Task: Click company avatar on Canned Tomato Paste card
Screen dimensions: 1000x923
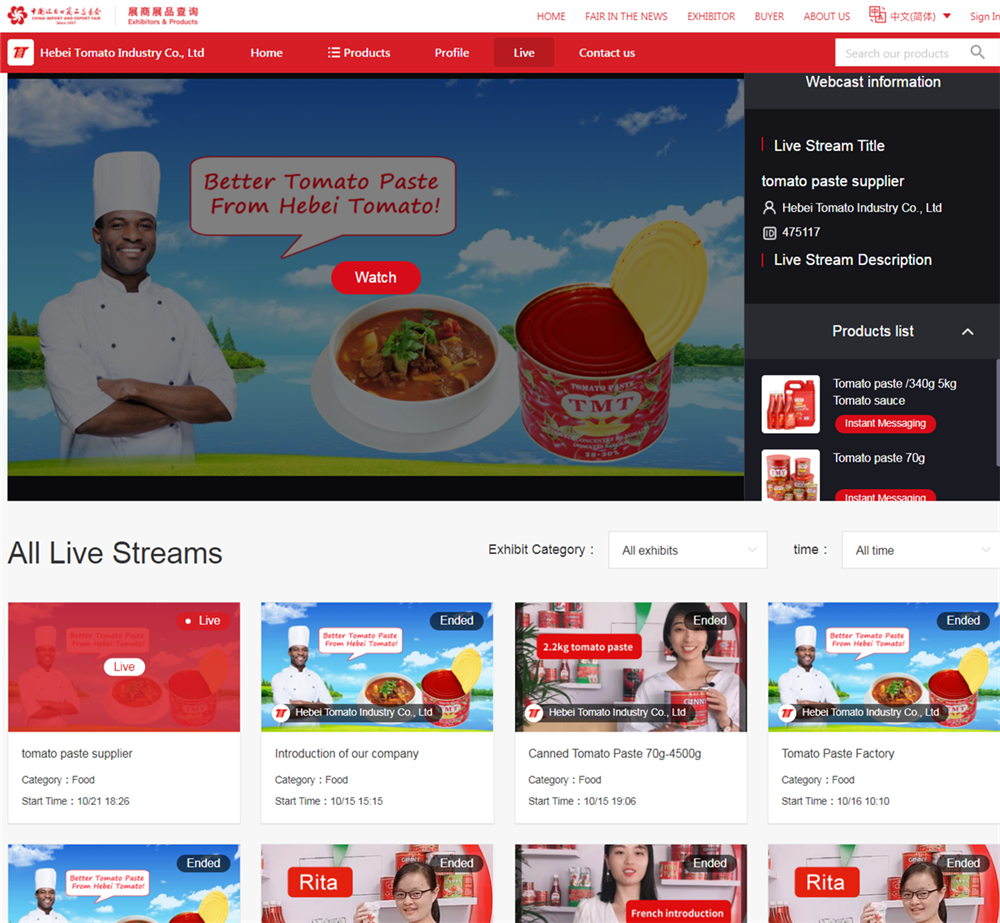Action: pyautogui.click(x=534, y=713)
